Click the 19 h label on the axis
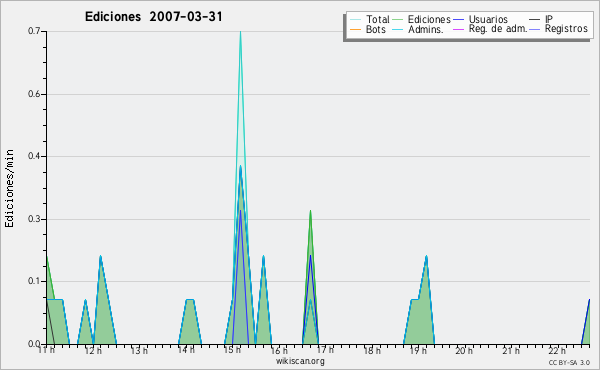The width and height of the screenshot is (600, 370). (x=418, y=350)
